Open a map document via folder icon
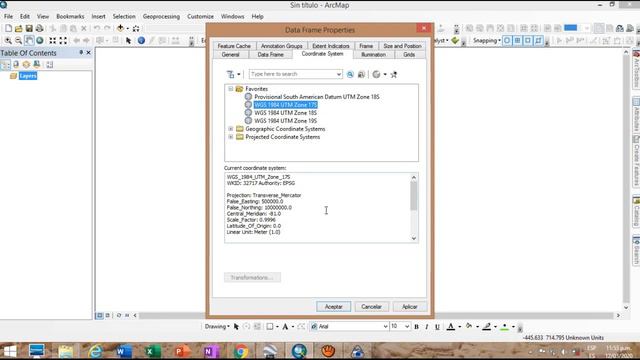The image size is (640, 360). click(x=18, y=28)
